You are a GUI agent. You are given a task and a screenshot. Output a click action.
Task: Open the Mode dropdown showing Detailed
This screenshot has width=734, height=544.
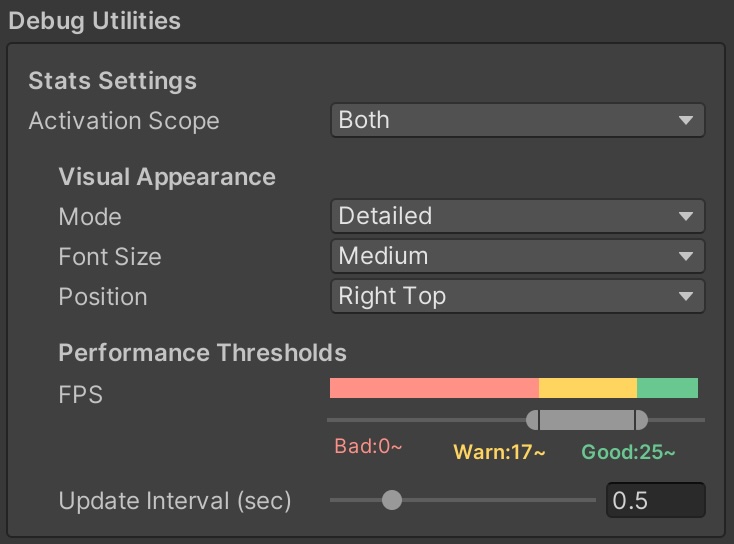[517, 216]
